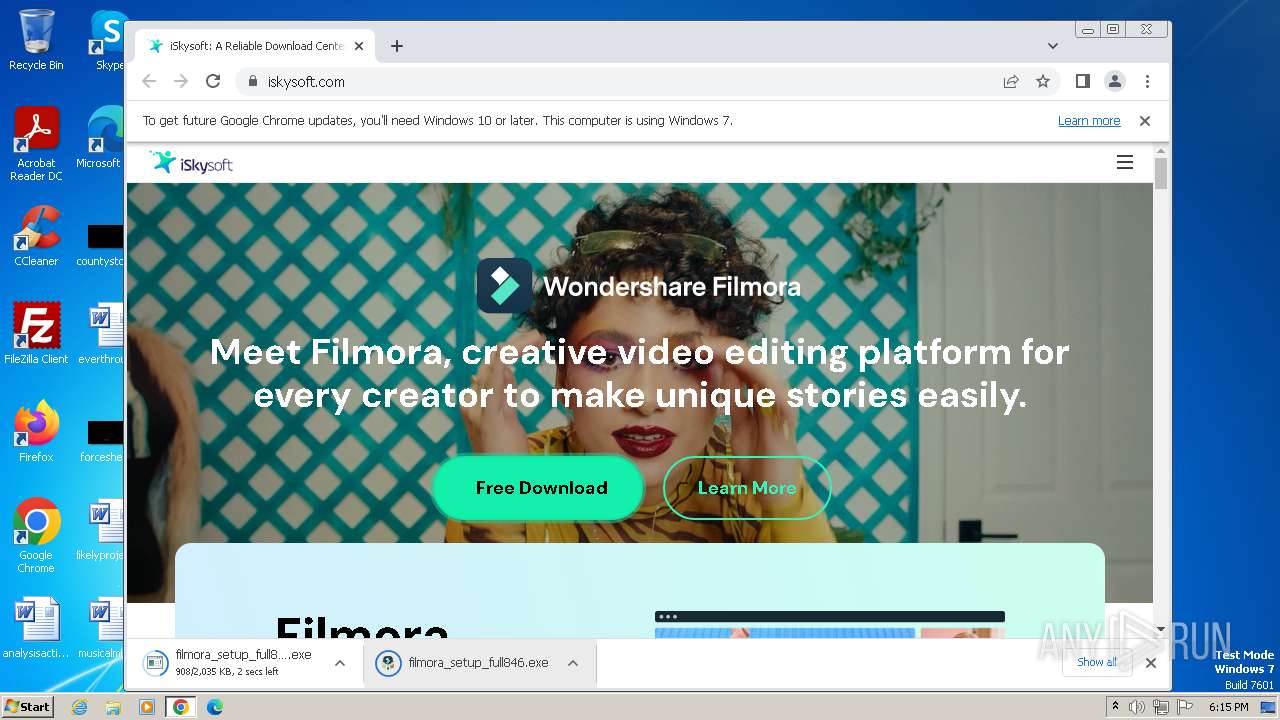
Task: Click the Wondershare Filmora logo icon
Action: point(504,286)
